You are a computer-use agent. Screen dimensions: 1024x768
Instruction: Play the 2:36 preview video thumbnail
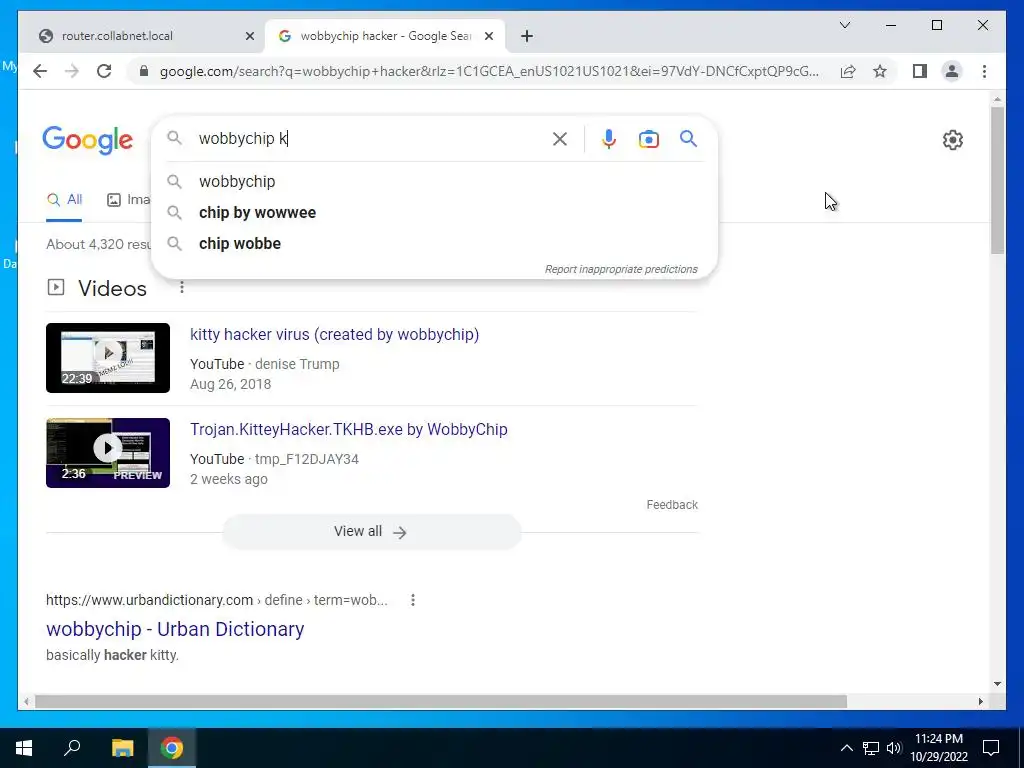(108, 453)
